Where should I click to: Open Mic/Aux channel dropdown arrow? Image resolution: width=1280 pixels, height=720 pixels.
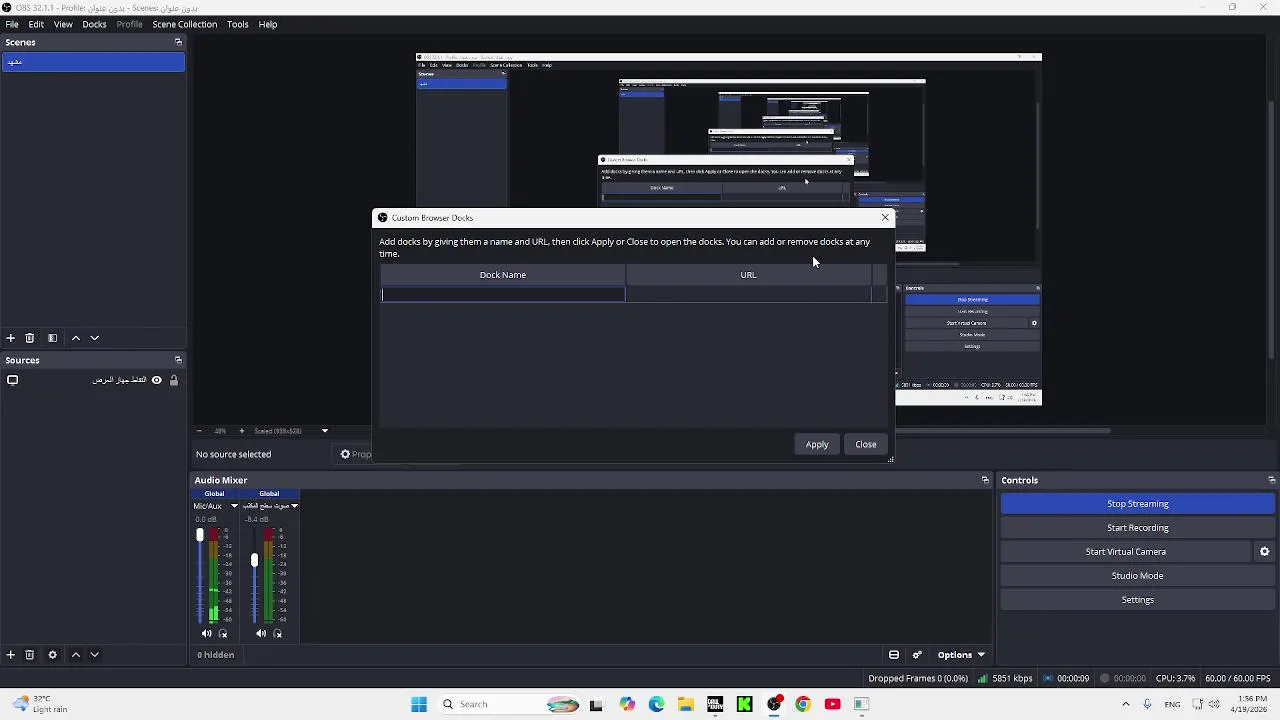234,506
